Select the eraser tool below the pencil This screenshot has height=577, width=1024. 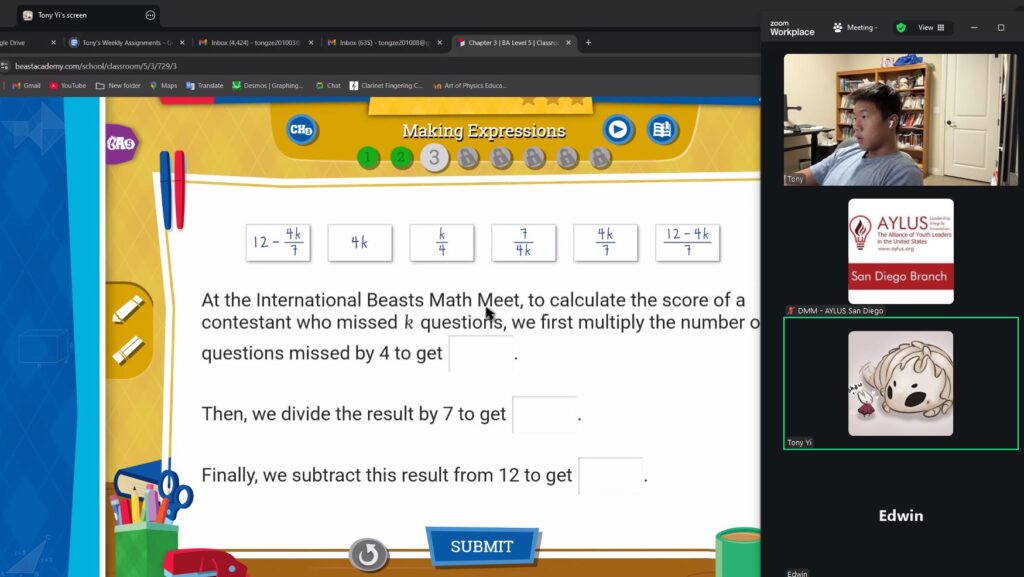[128, 349]
